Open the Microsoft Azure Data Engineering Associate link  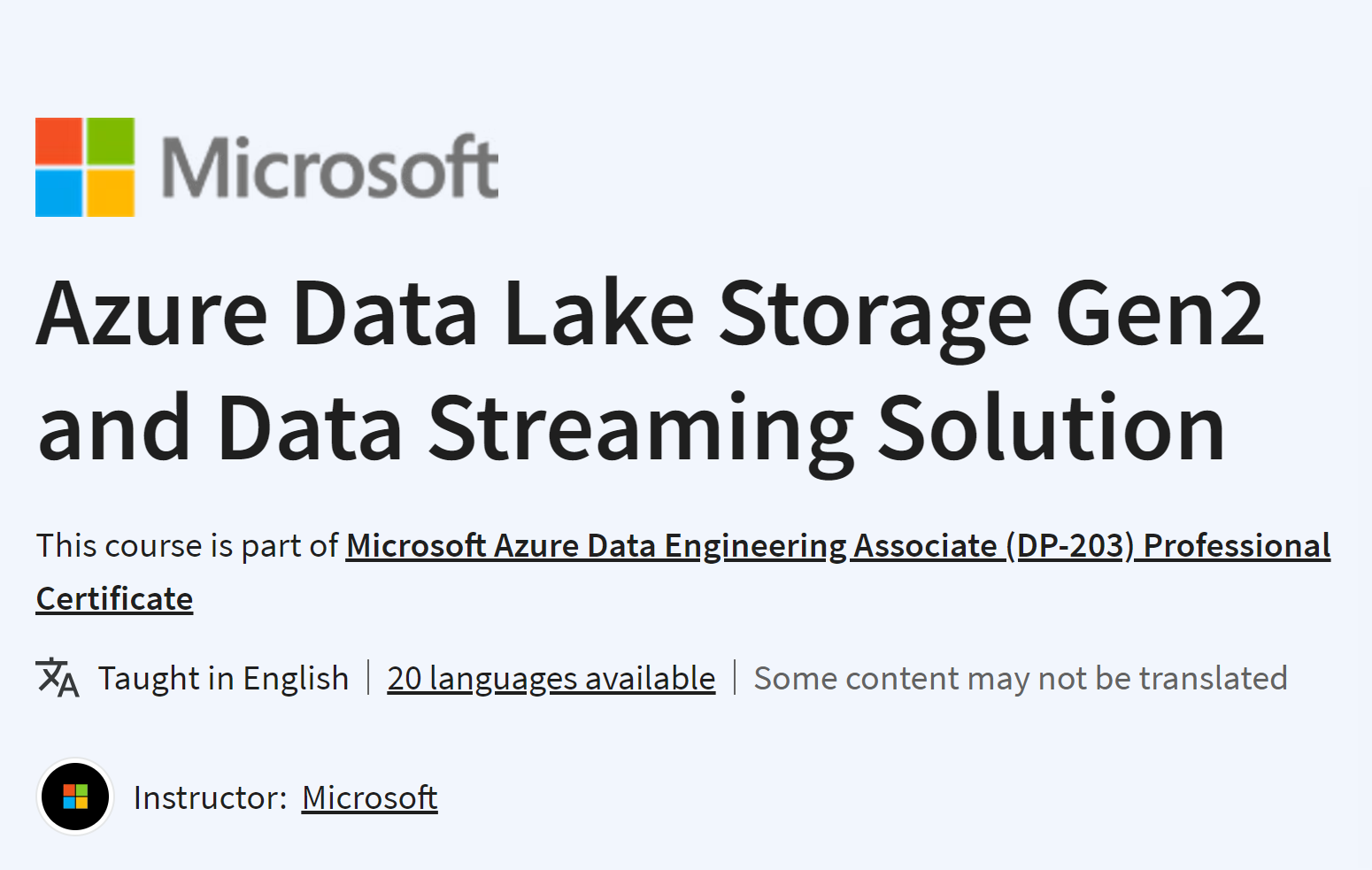672,546
